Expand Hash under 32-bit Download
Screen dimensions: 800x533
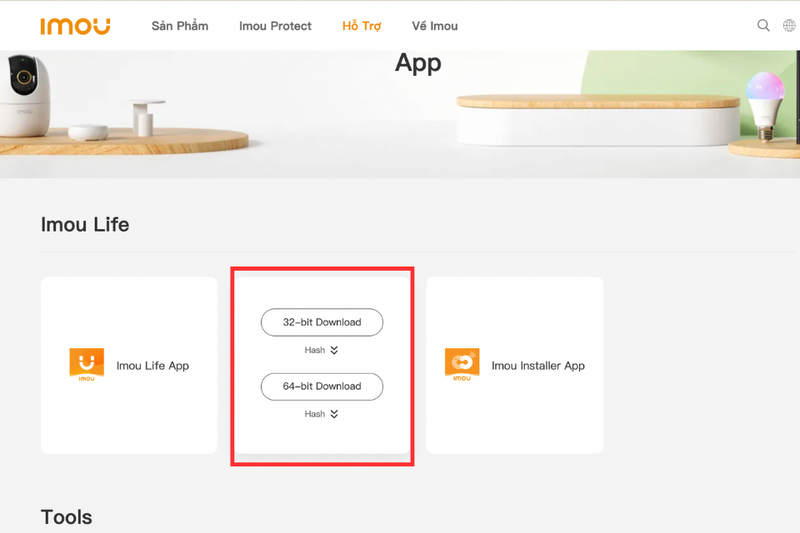(x=321, y=350)
